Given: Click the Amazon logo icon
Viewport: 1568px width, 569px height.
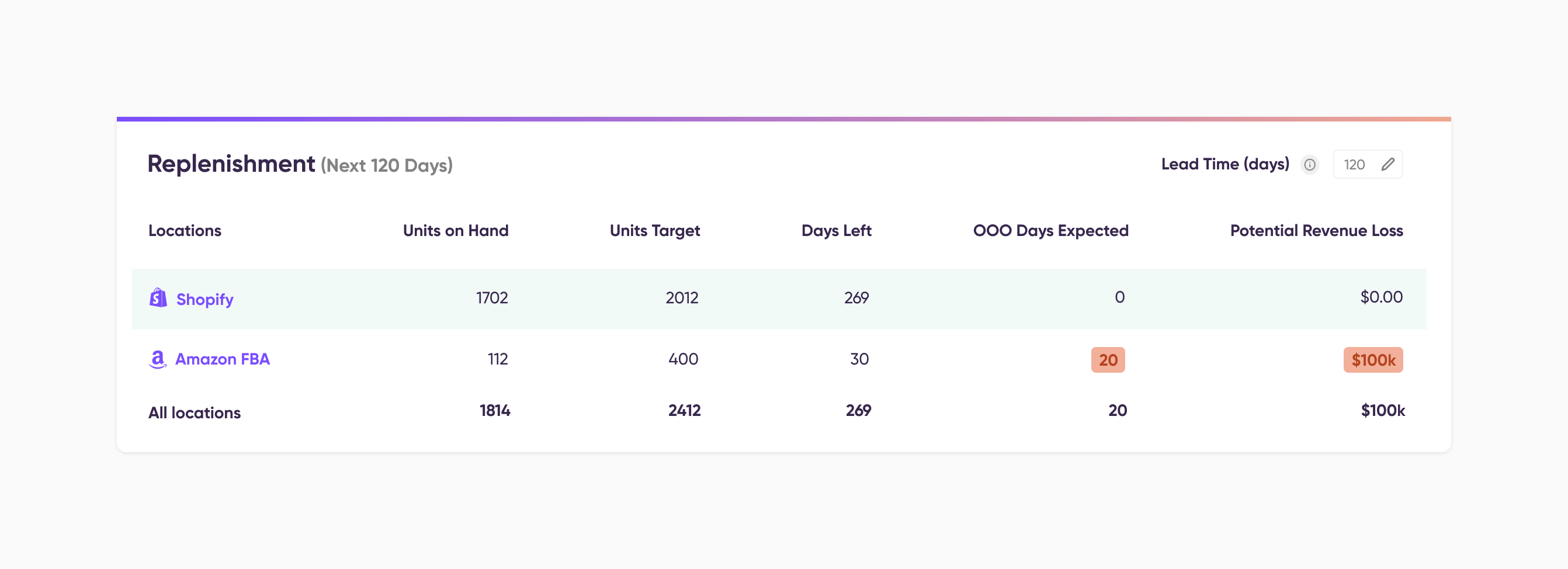Looking at the screenshot, I should tap(158, 359).
